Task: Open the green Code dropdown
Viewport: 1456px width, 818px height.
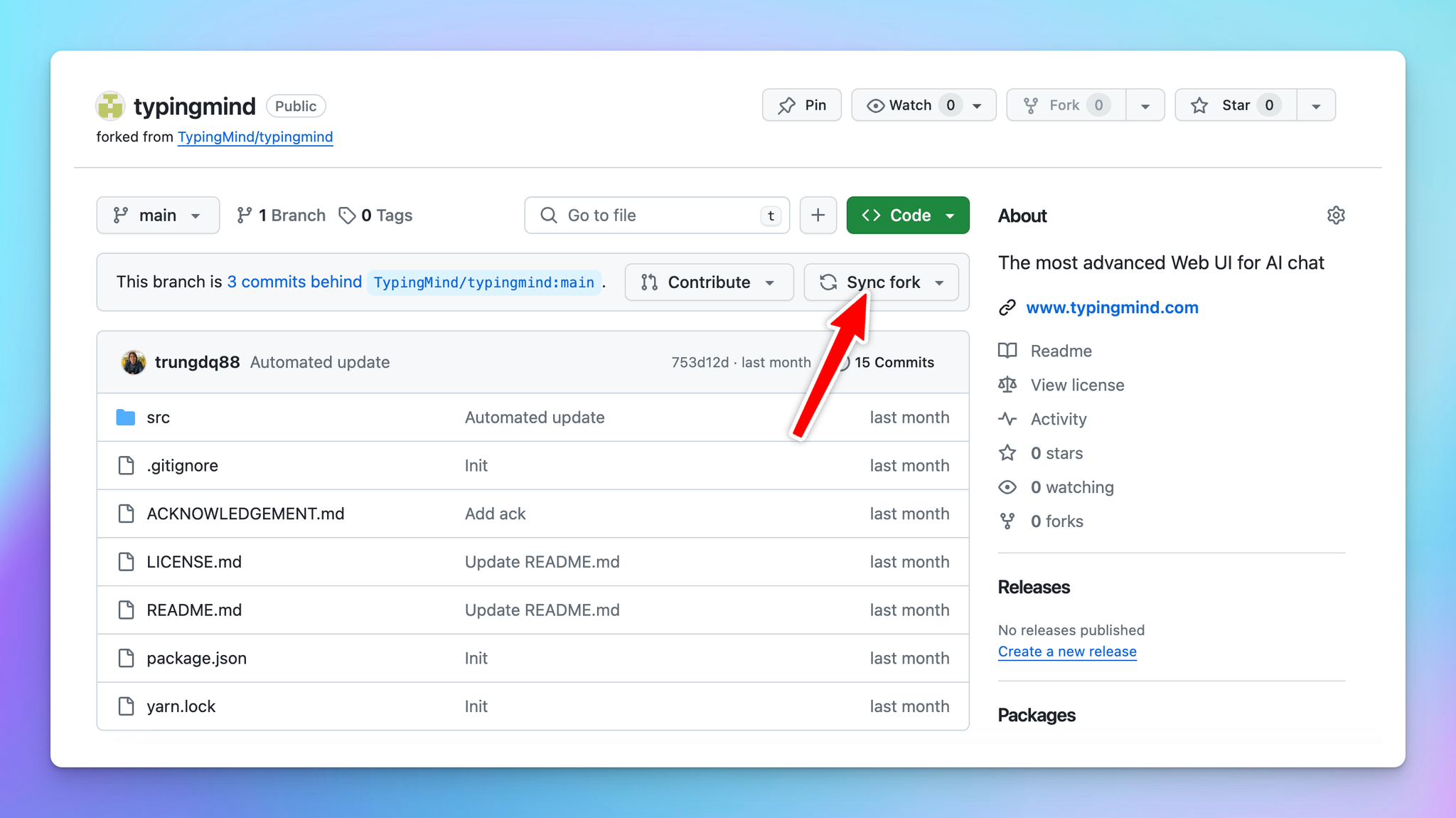Action: coord(908,216)
